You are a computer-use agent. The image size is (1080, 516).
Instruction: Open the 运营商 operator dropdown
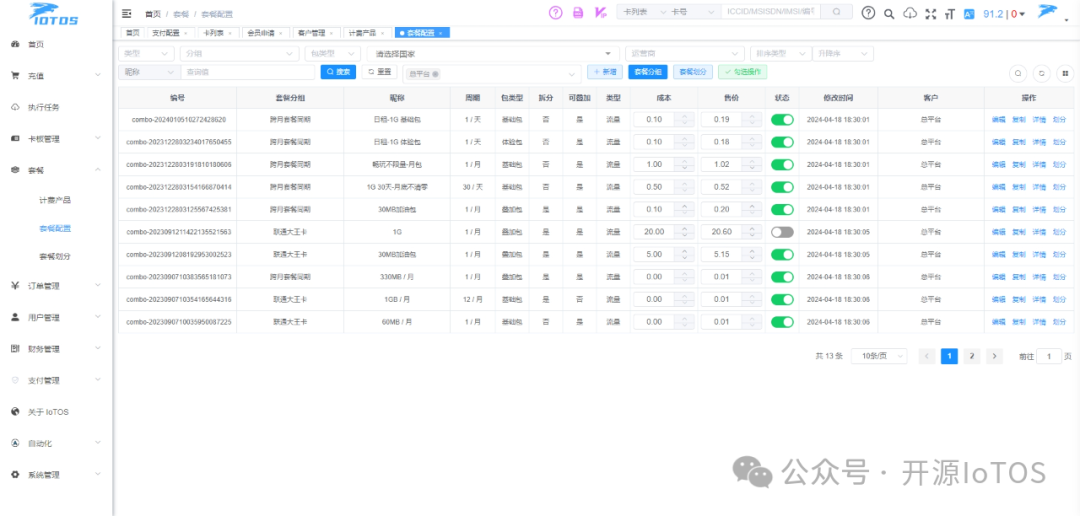[685, 54]
